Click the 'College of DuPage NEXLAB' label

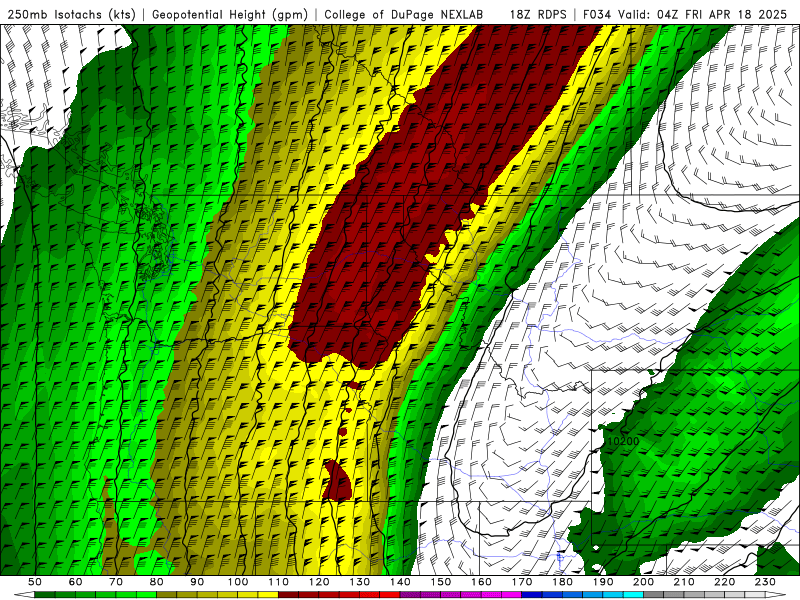click(404, 14)
